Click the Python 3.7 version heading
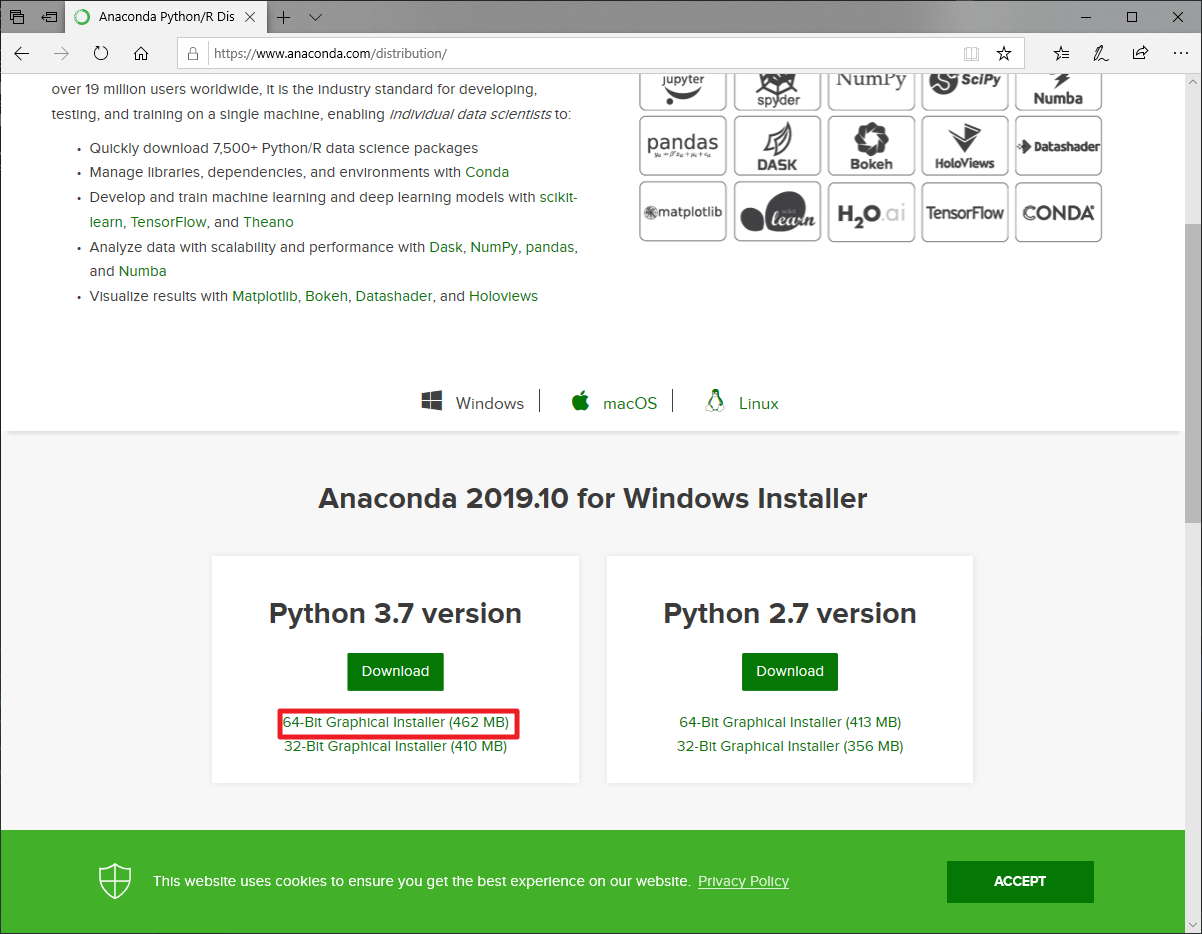This screenshot has width=1202, height=934. pyautogui.click(x=395, y=613)
